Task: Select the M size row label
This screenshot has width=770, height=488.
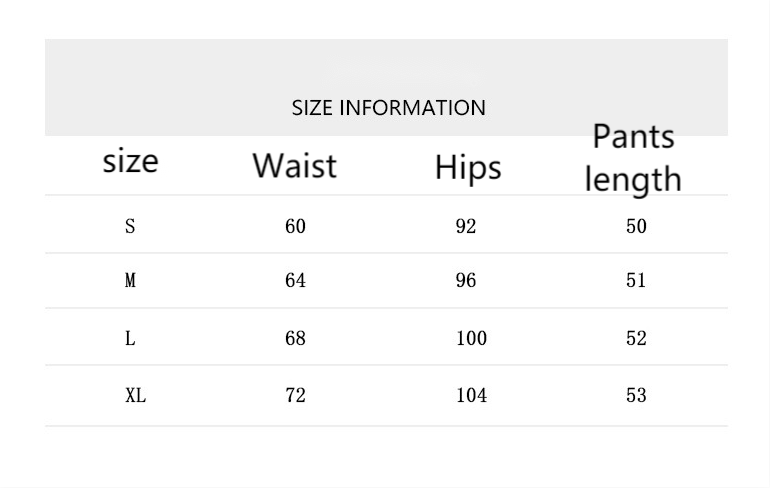Action: (130, 281)
